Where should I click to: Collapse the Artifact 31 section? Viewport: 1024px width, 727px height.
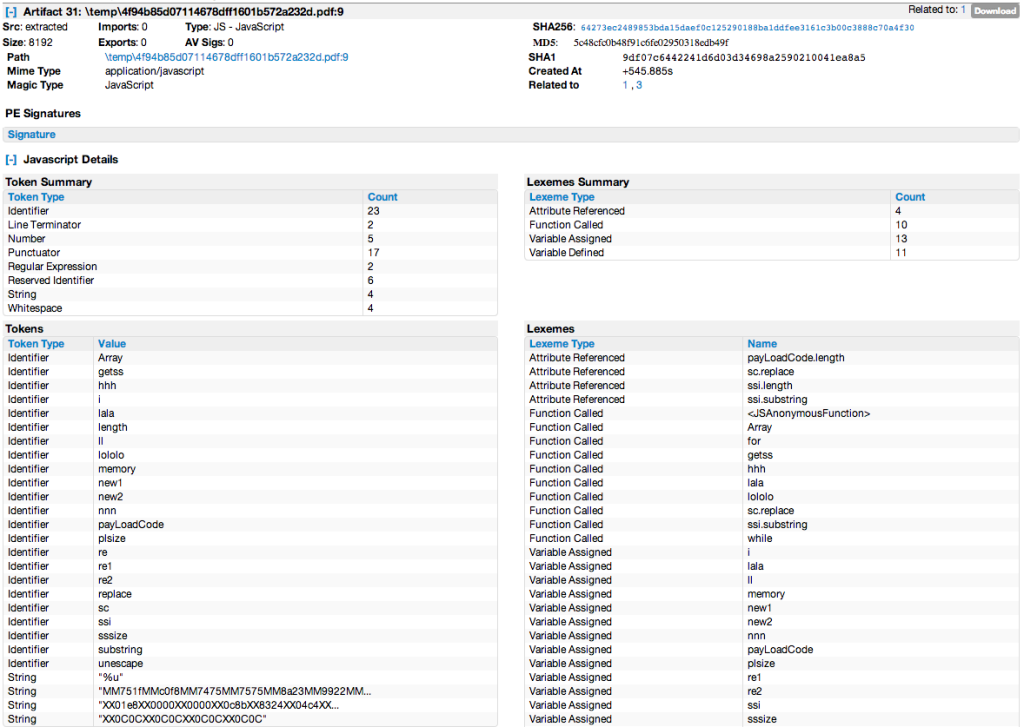point(11,11)
